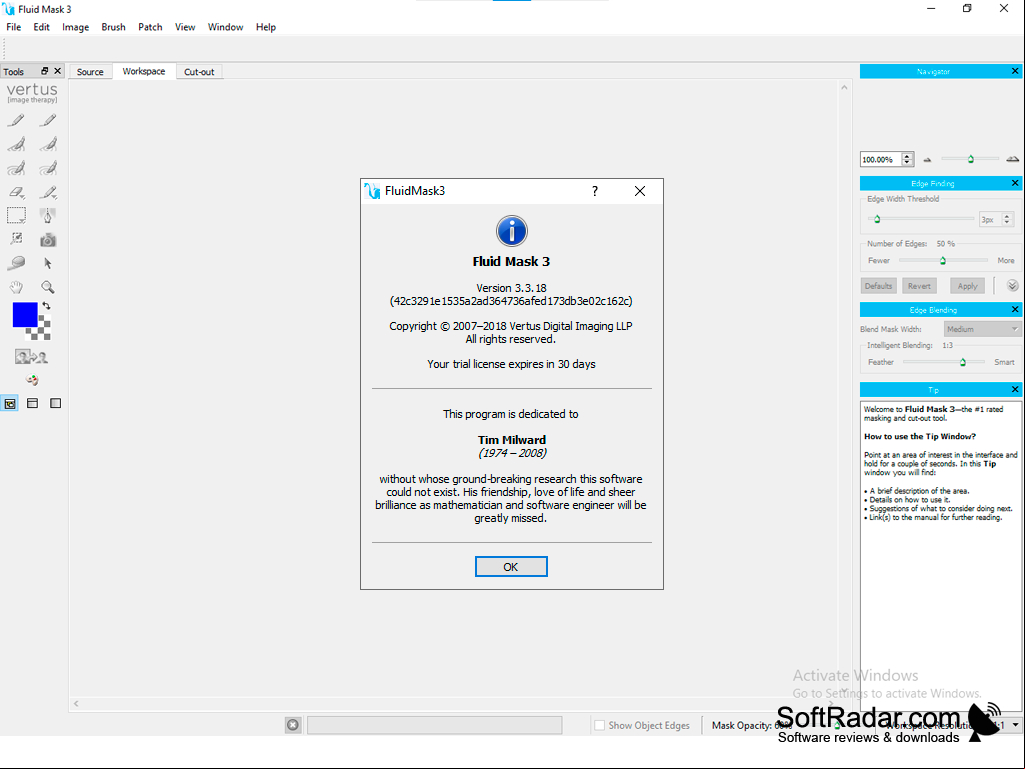Swap foreground and background colors arrow
1025x769 pixels.
pyautogui.click(x=46, y=306)
